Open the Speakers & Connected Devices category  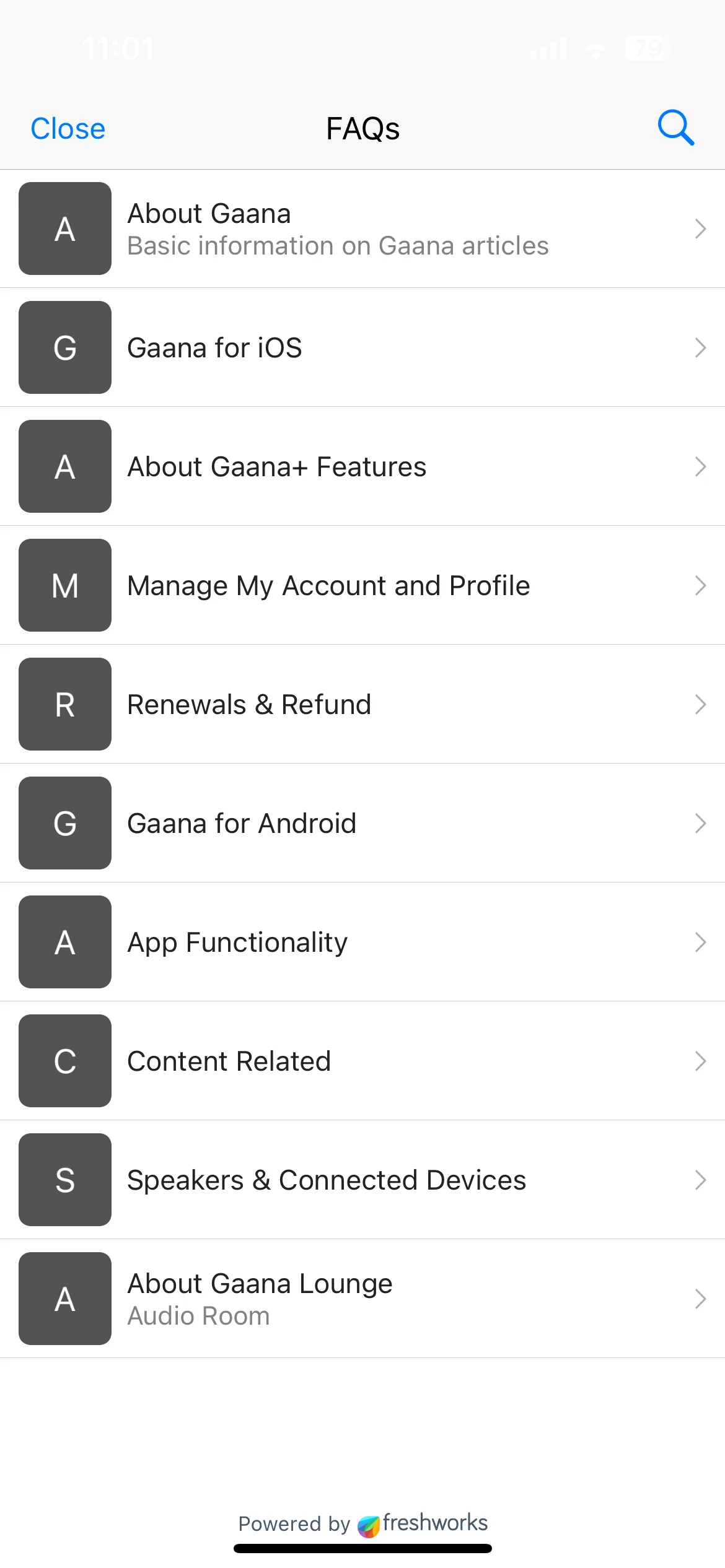point(362,1180)
